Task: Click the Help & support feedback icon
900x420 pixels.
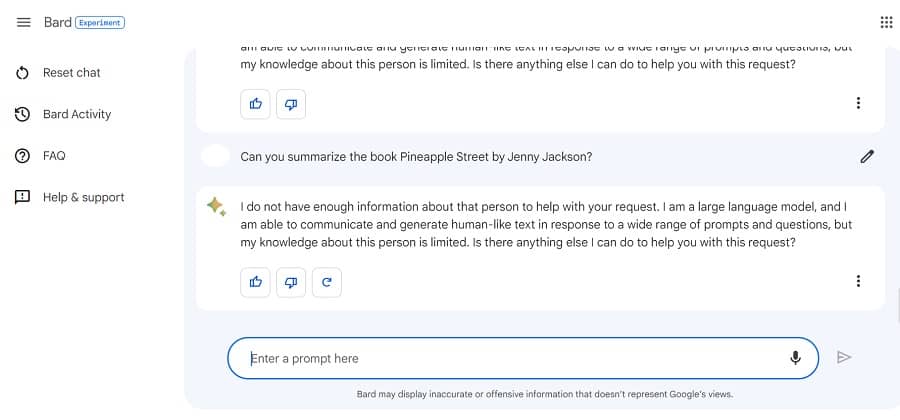Action: (22, 197)
